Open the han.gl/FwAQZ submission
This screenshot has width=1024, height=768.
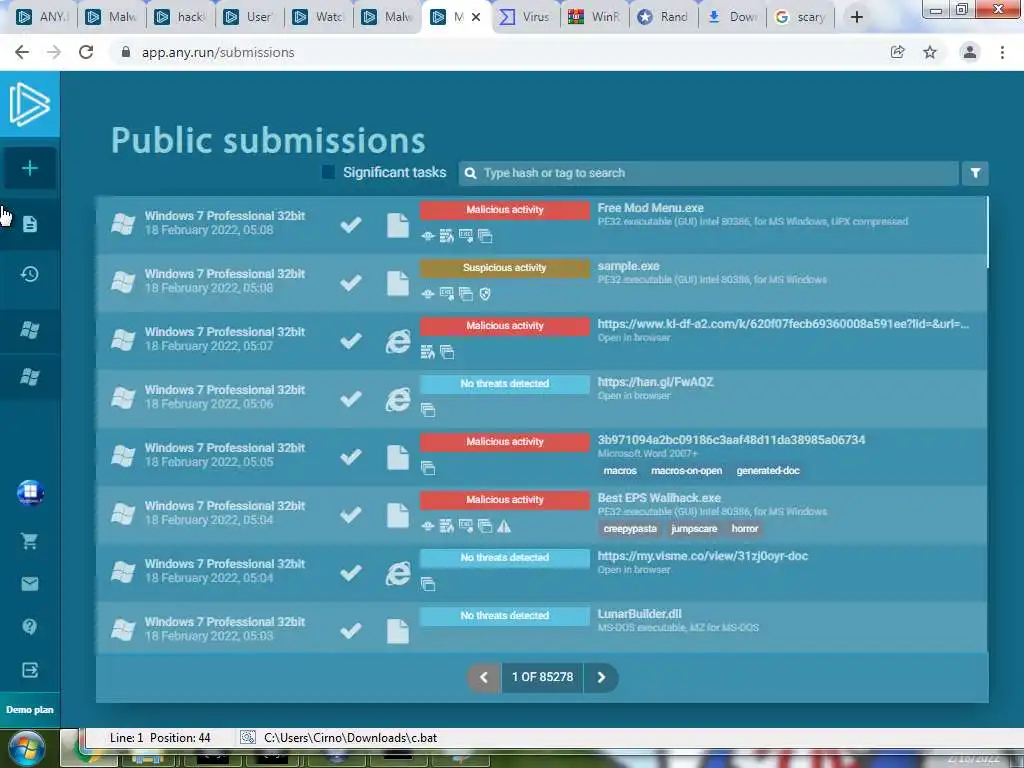pos(655,382)
